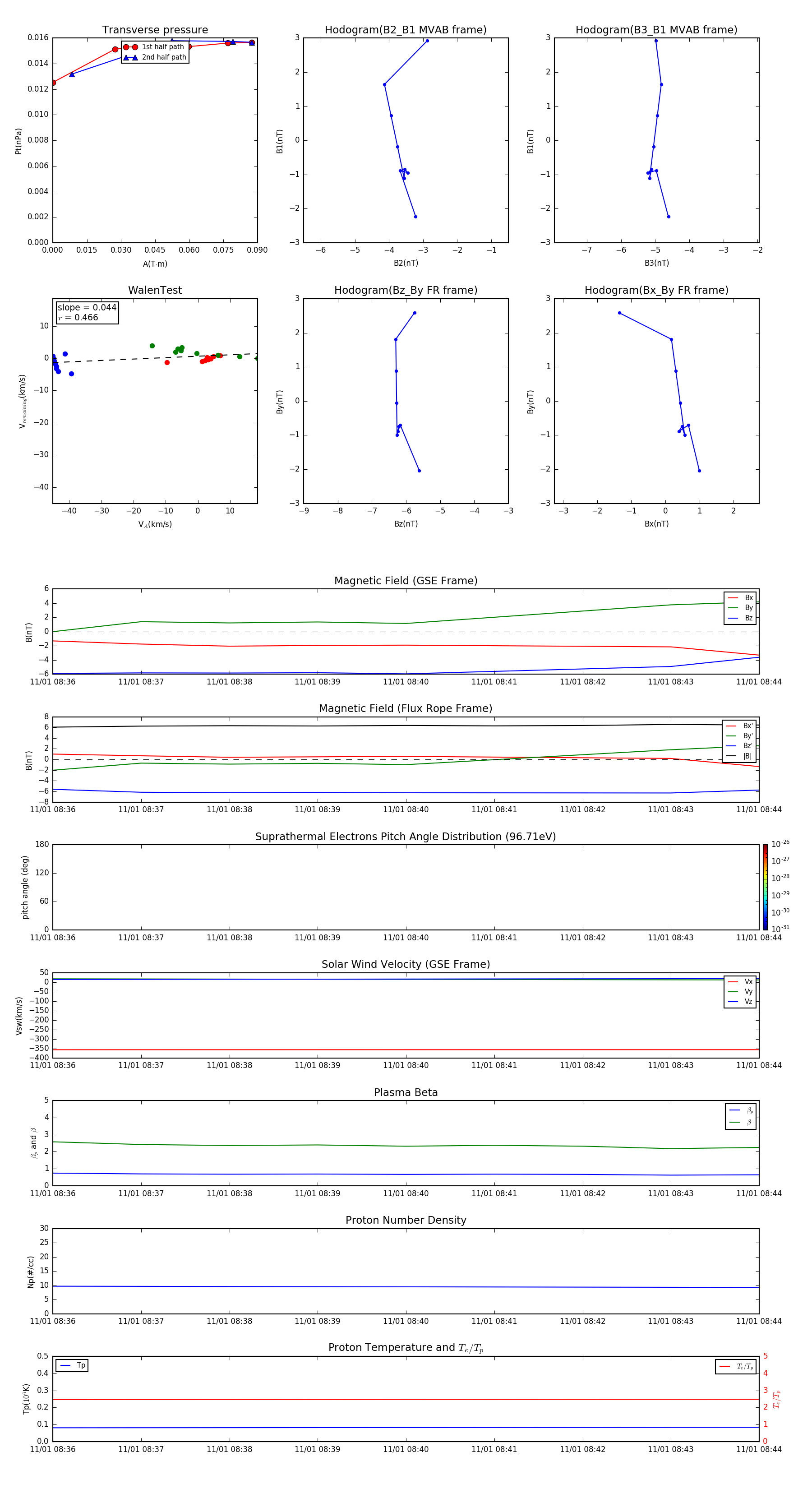Image resolution: width=812 pixels, height=1489 pixels.
Task: Select the 'Transverse pressure' plot title
Action: pyautogui.click(x=155, y=30)
